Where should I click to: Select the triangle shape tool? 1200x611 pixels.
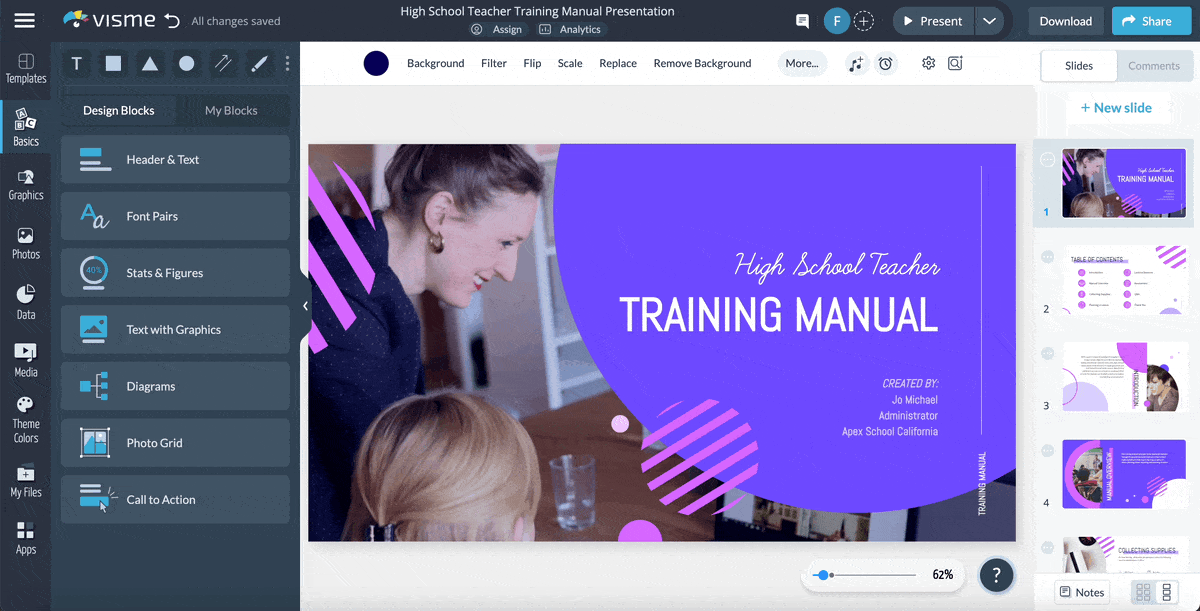point(149,64)
